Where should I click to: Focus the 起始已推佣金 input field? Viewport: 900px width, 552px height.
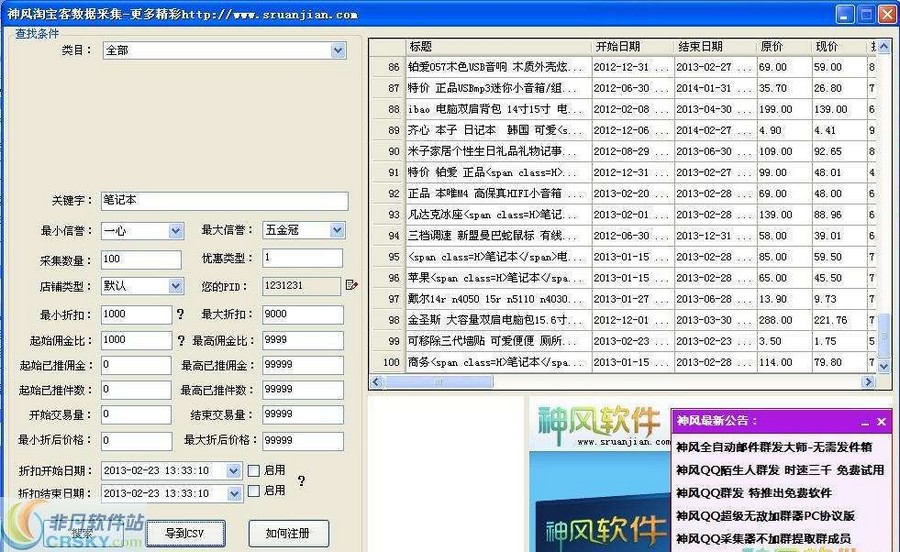click(x=136, y=365)
